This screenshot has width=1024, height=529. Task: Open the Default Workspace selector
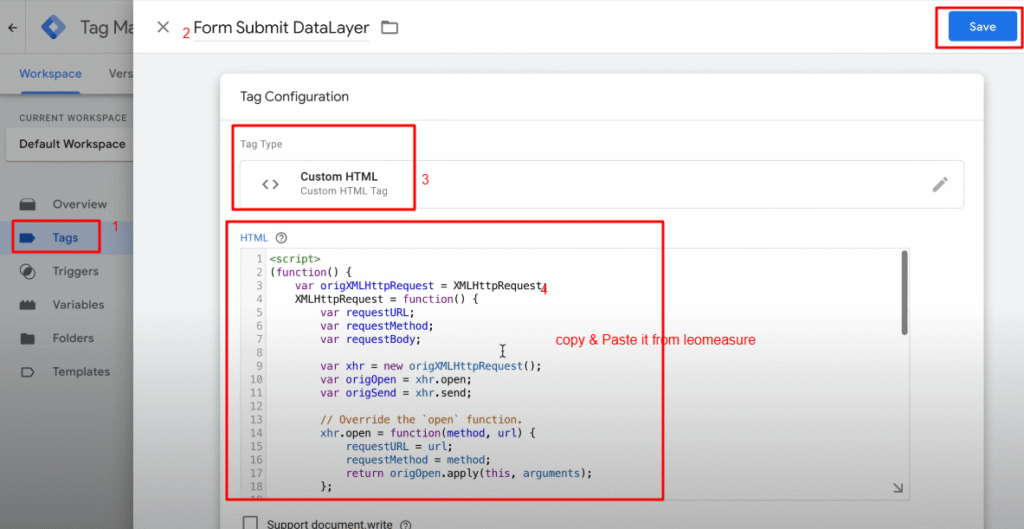72,144
